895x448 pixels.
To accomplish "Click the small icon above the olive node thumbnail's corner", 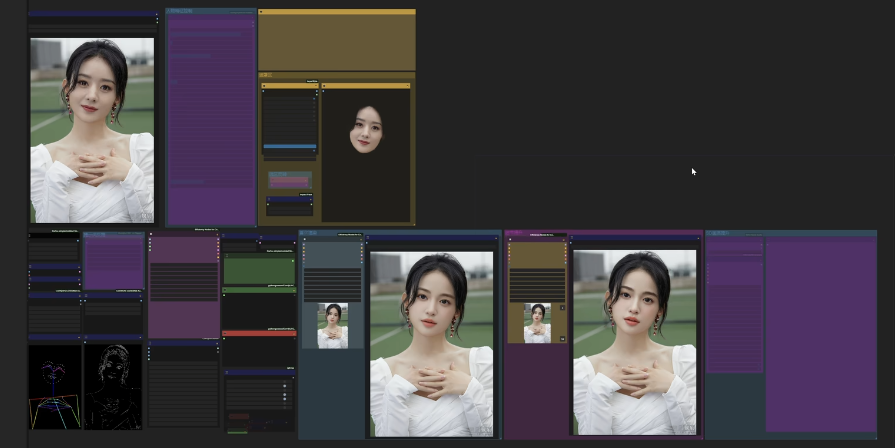I will (x=562, y=308).
